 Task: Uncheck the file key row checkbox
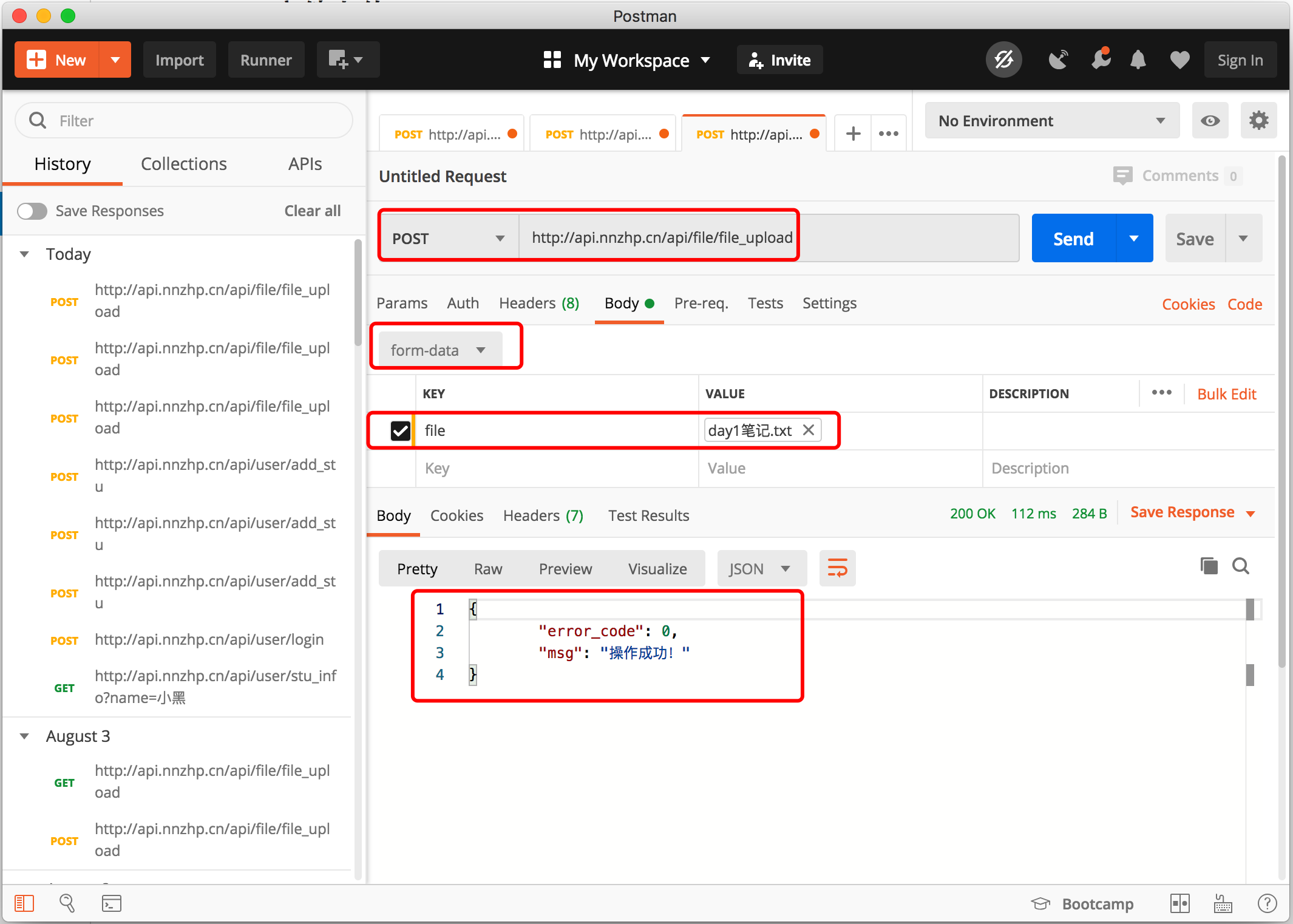400,430
